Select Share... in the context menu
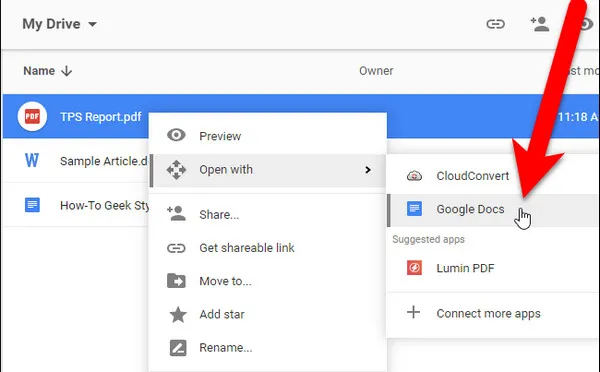Image resolution: width=600 pixels, height=372 pixels. (267, 214)
